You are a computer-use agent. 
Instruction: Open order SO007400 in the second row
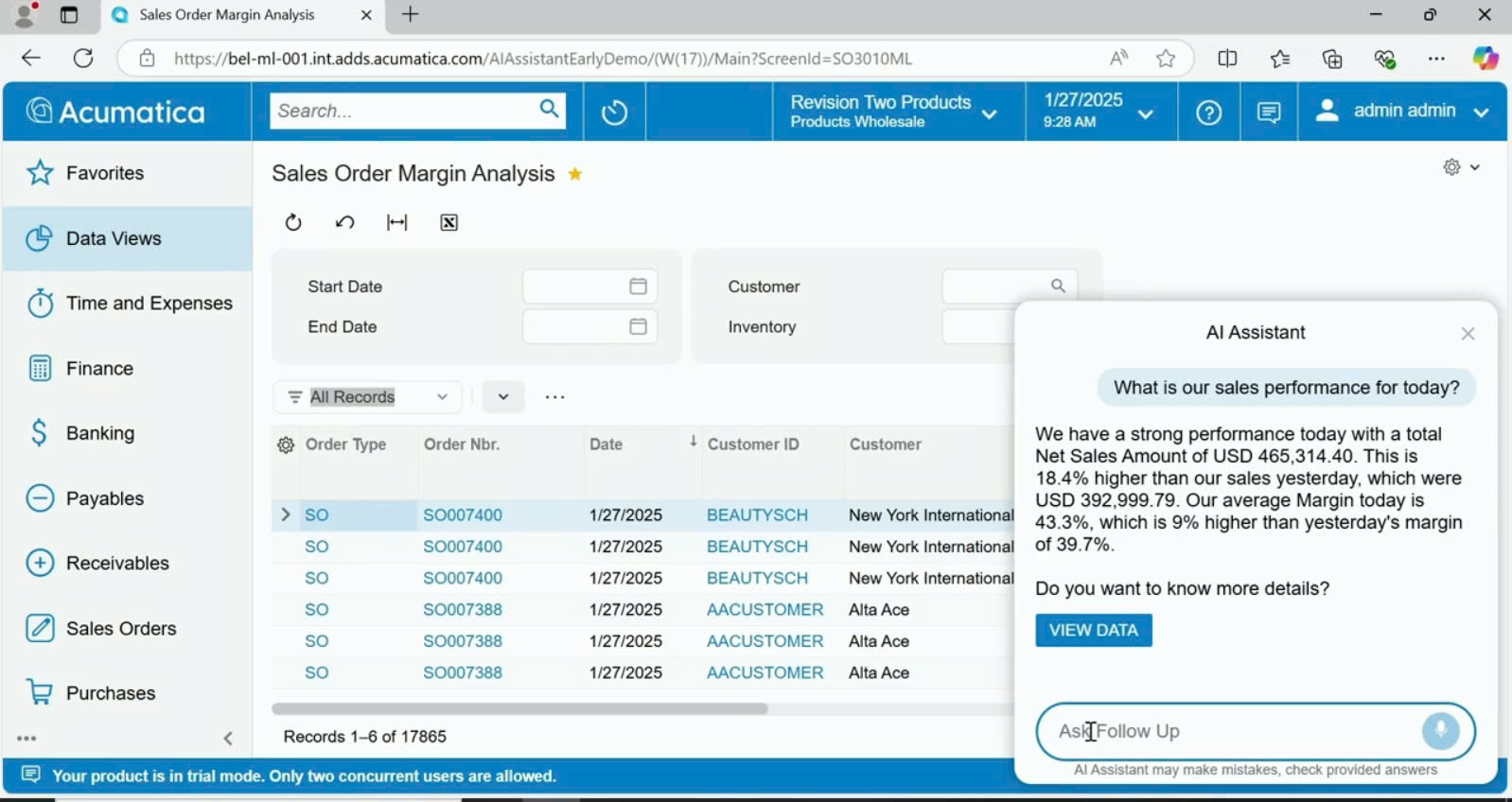[463, 547]
